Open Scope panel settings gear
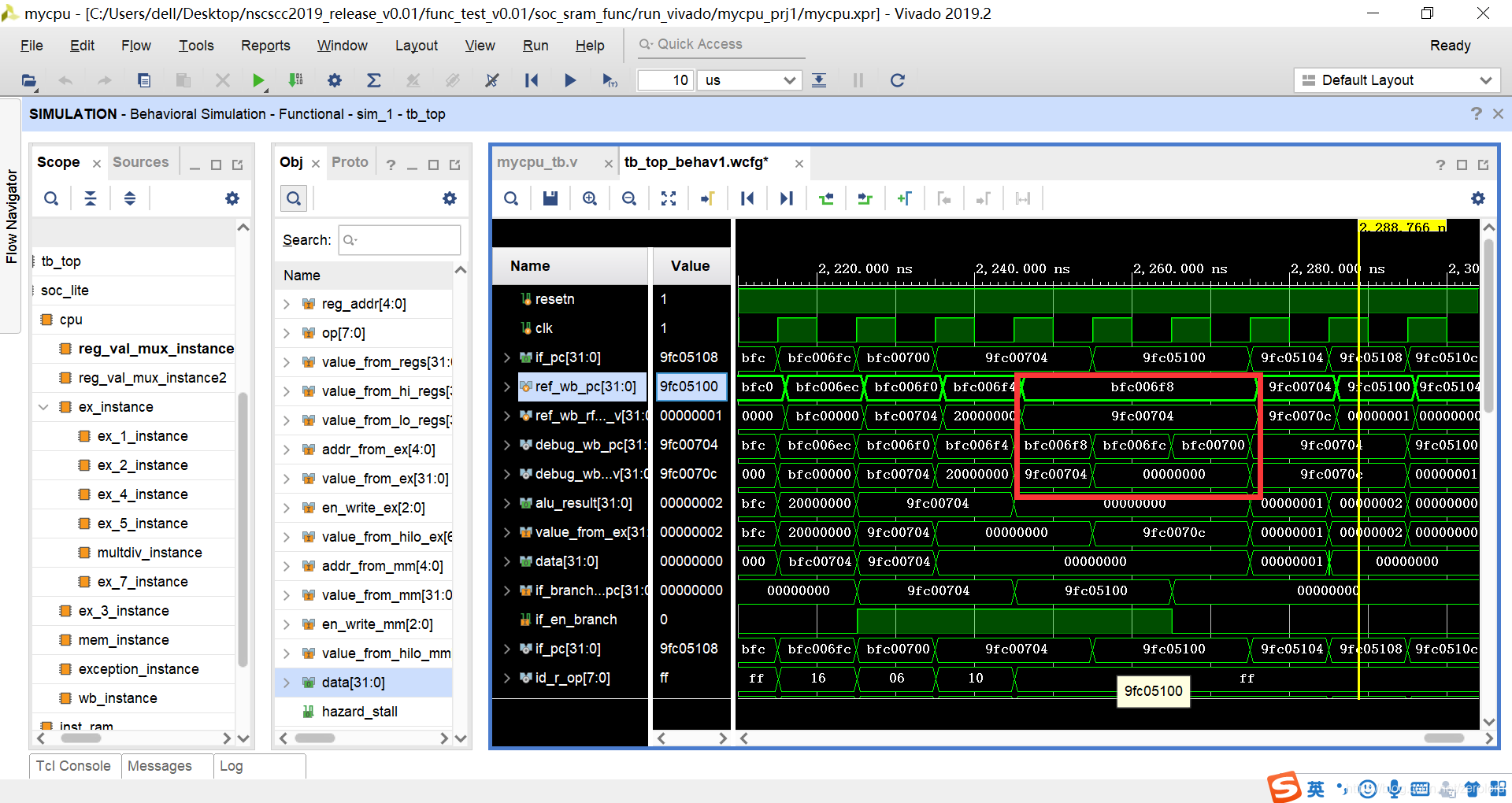1512x803 pixels. pos(232,198)
